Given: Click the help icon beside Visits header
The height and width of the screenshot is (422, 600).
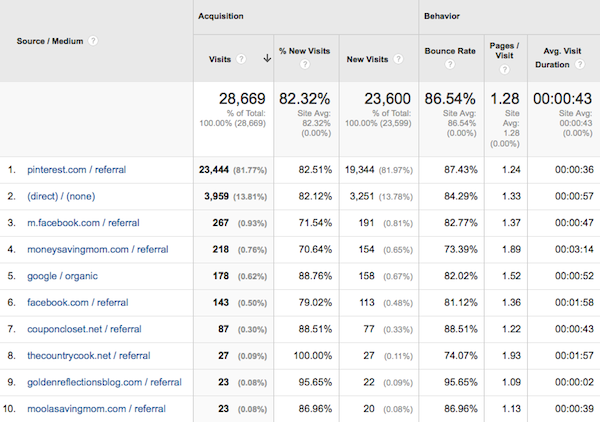Looking at the screenshot, I should point(242,58).
